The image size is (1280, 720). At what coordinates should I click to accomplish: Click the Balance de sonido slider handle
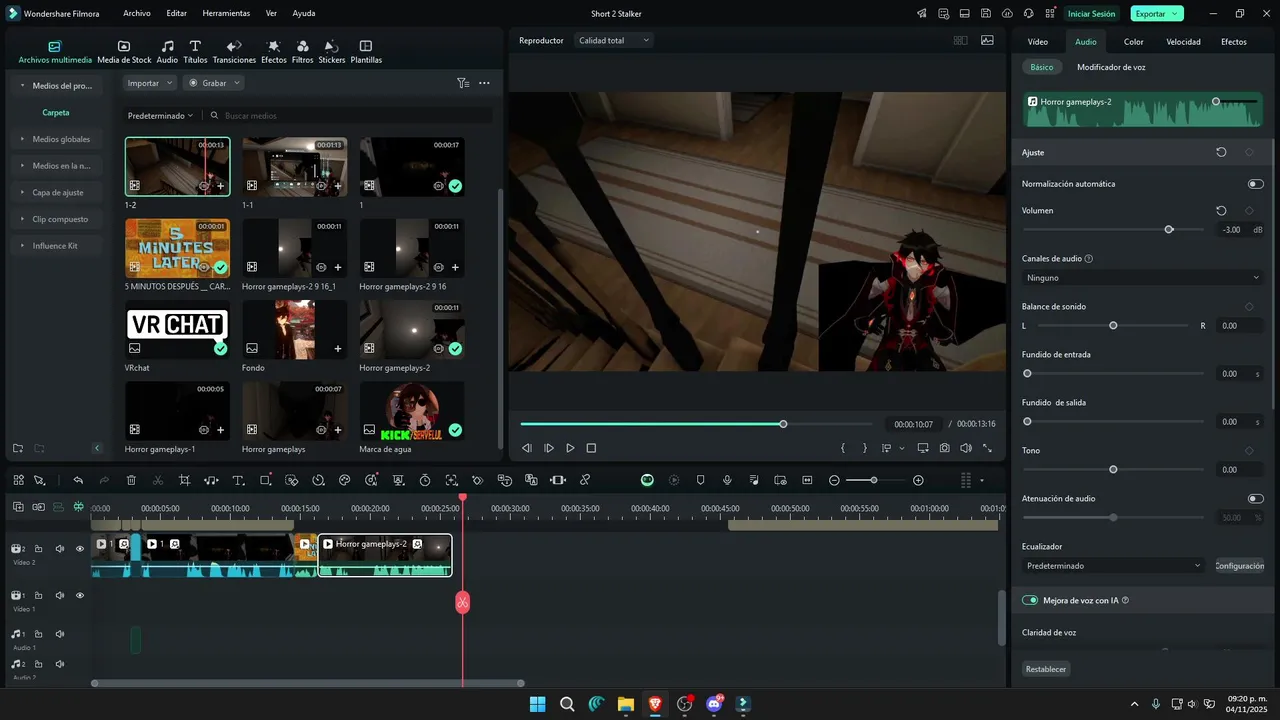tap(1113, 326)
